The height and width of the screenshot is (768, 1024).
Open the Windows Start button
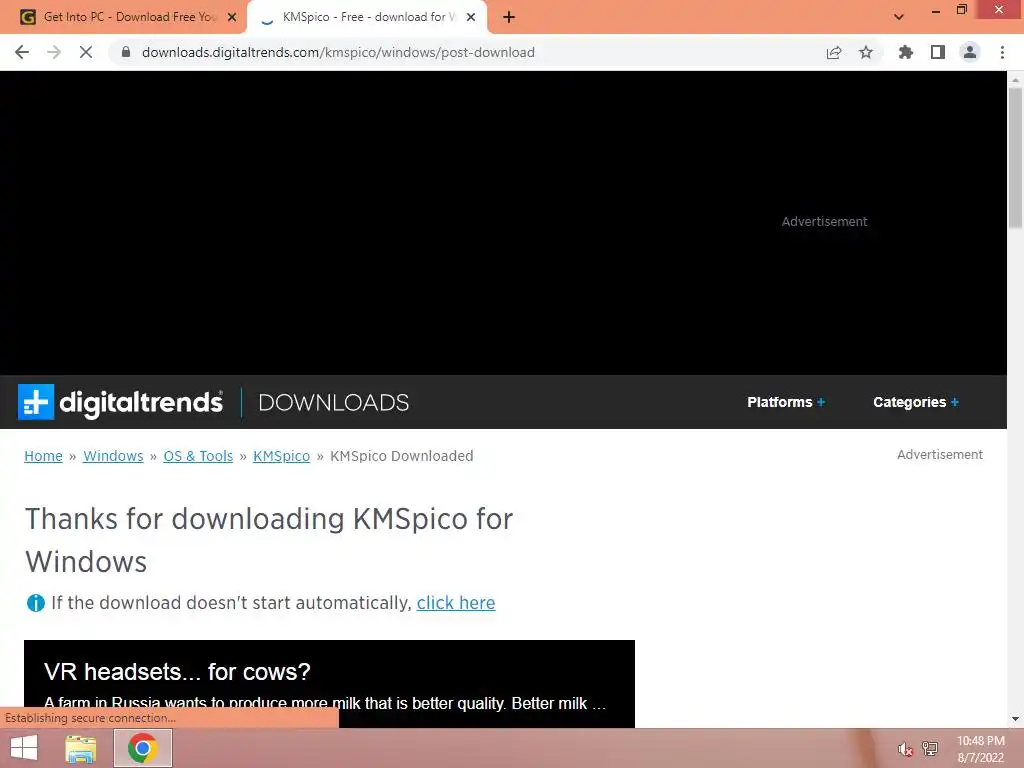pos(24,748)
